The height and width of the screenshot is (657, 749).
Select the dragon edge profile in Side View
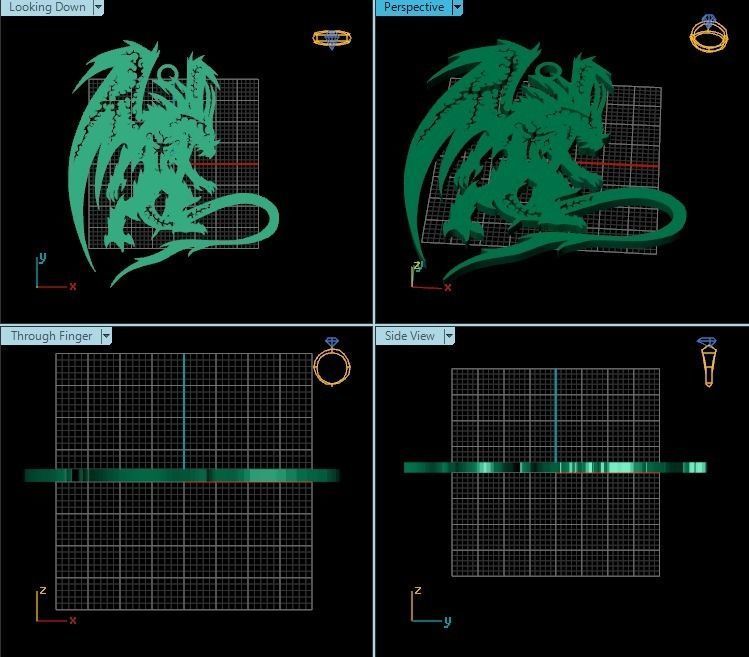(555, 467)
